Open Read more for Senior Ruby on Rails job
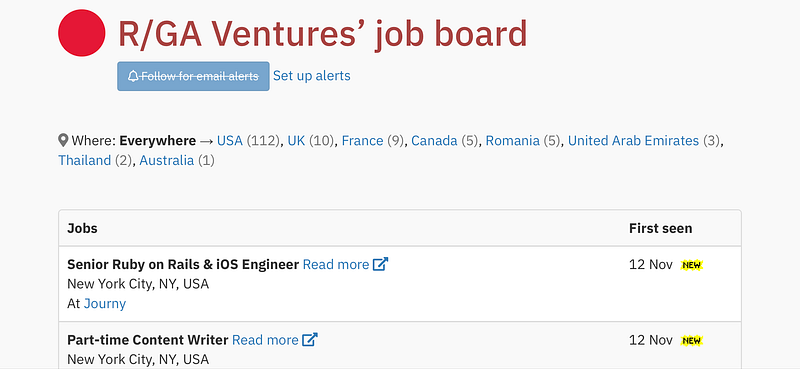This screenshot has width=800, height=369. (336, 264)
